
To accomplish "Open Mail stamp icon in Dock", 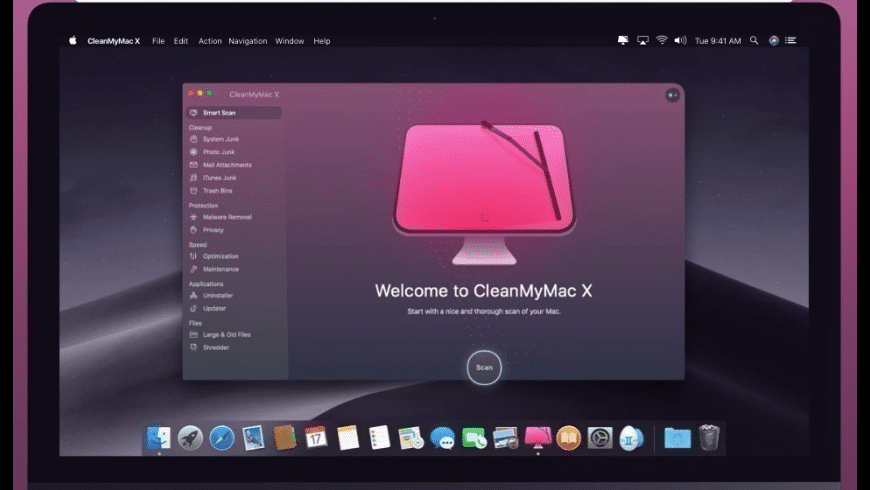I will [254, 438].
